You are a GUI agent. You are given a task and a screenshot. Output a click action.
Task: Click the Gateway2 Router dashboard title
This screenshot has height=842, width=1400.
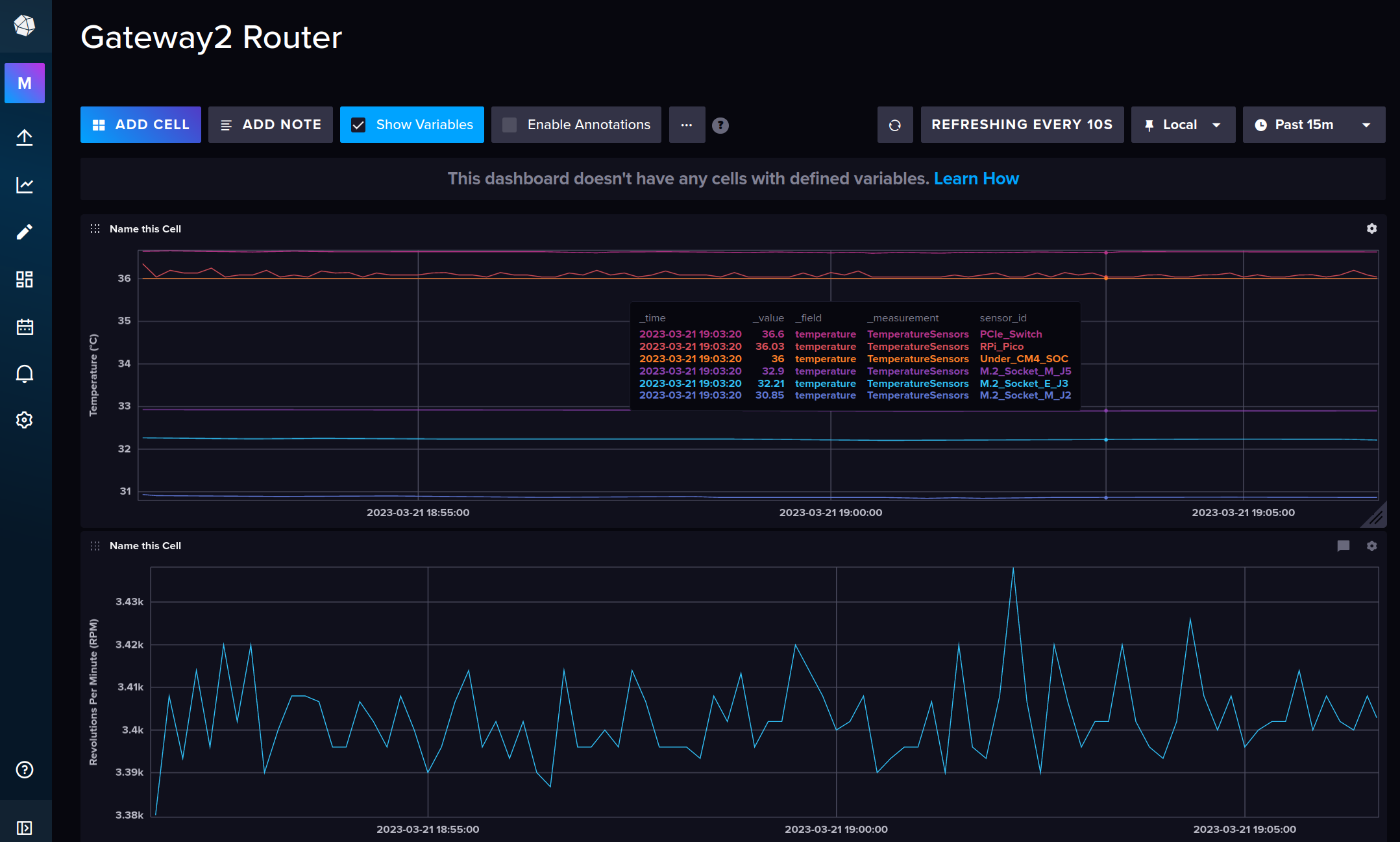pos(211,37)
